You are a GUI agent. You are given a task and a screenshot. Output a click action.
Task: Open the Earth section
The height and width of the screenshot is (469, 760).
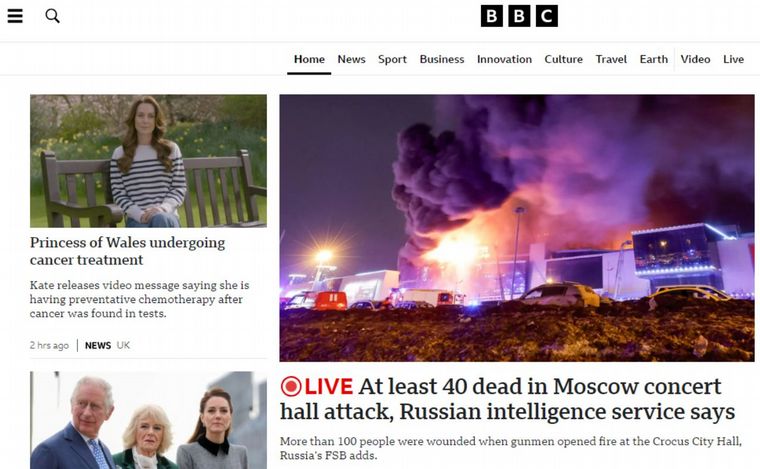[653, 59]
